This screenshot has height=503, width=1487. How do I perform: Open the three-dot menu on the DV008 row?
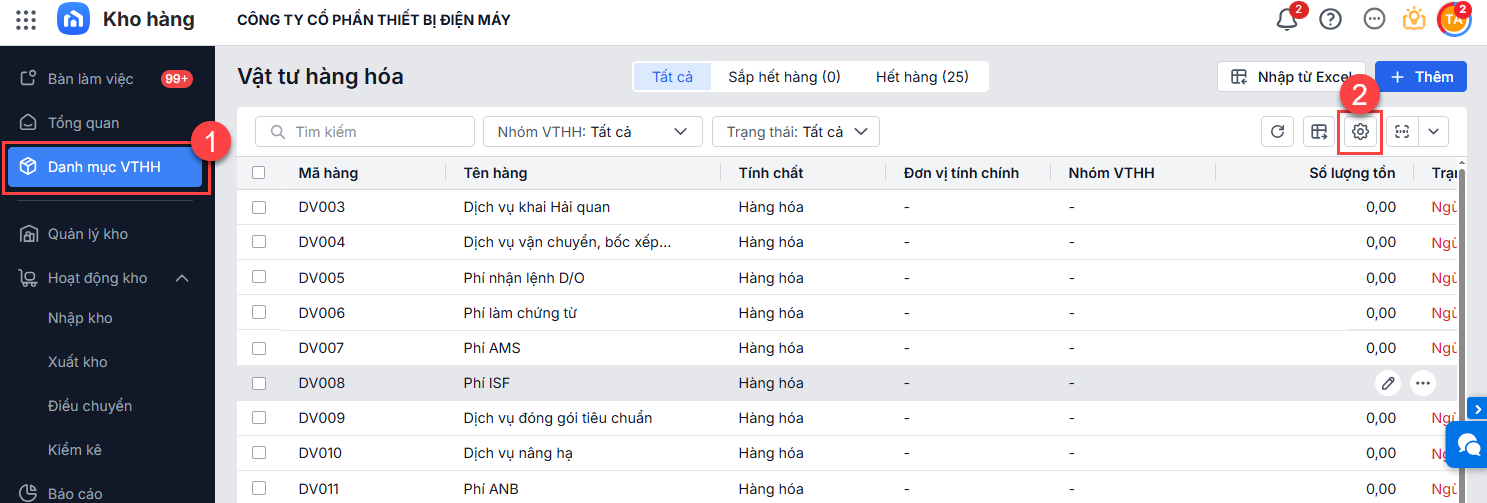click(1423, 383)
